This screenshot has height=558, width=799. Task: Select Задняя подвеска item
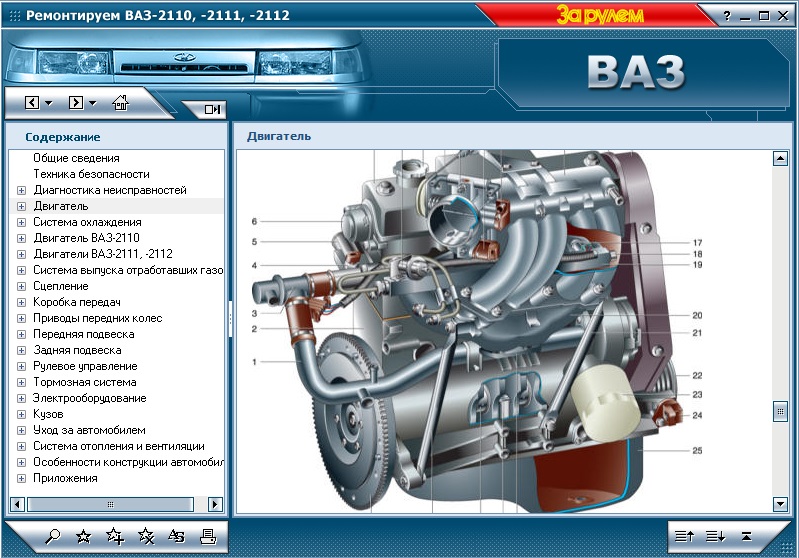point(77,350)
